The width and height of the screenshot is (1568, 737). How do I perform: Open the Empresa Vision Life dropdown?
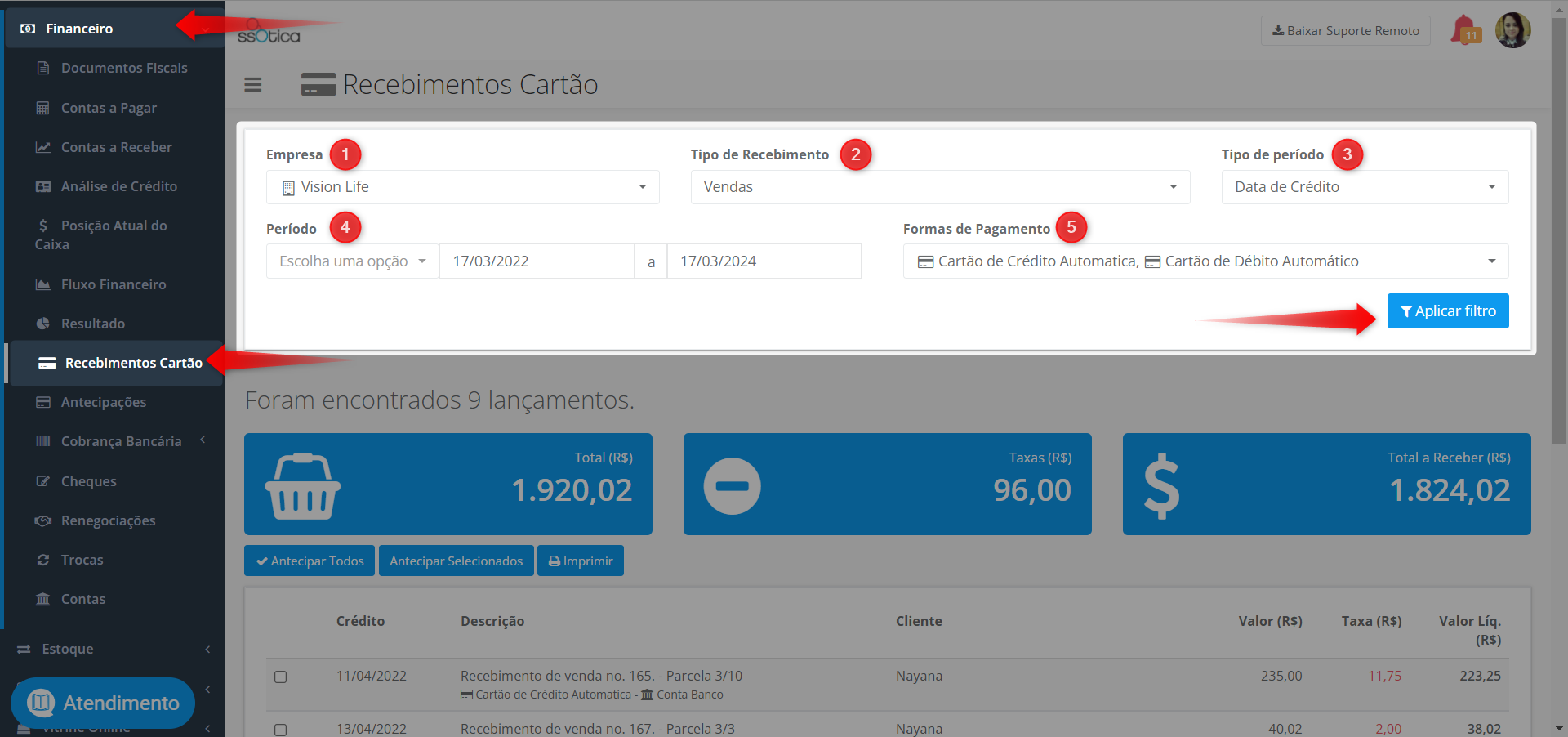(462, 187)
